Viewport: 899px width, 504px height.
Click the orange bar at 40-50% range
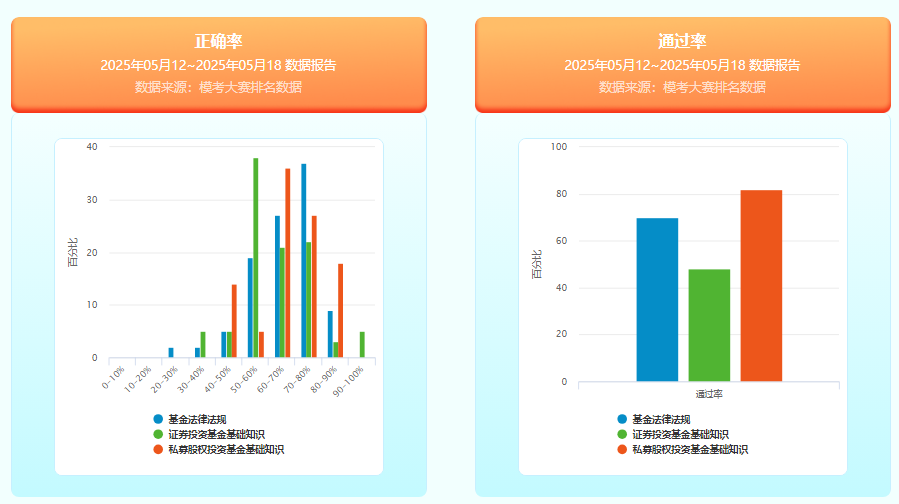[234, 321]
